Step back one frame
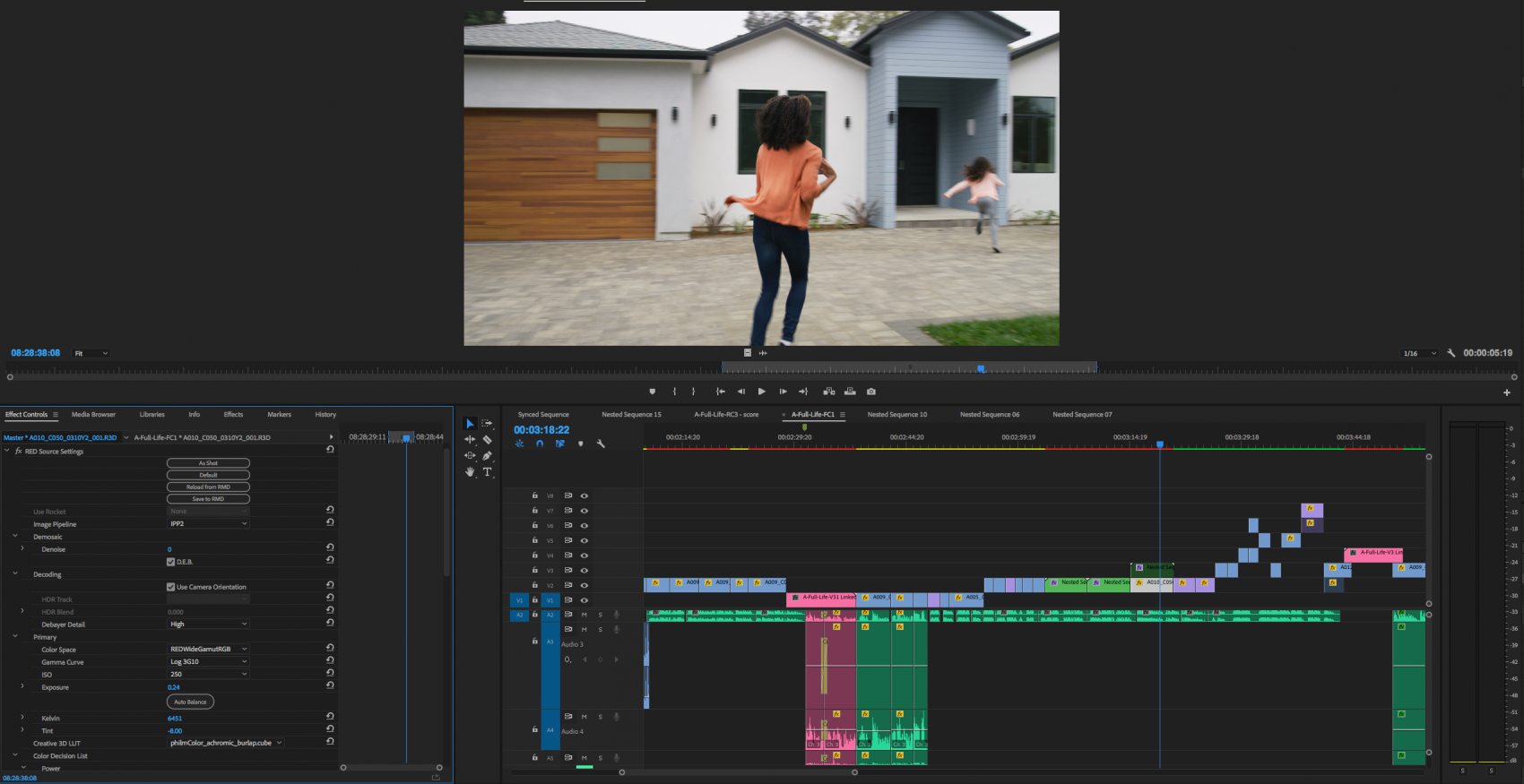Viewport: 1524px width, 784px height. click(740, 392)
